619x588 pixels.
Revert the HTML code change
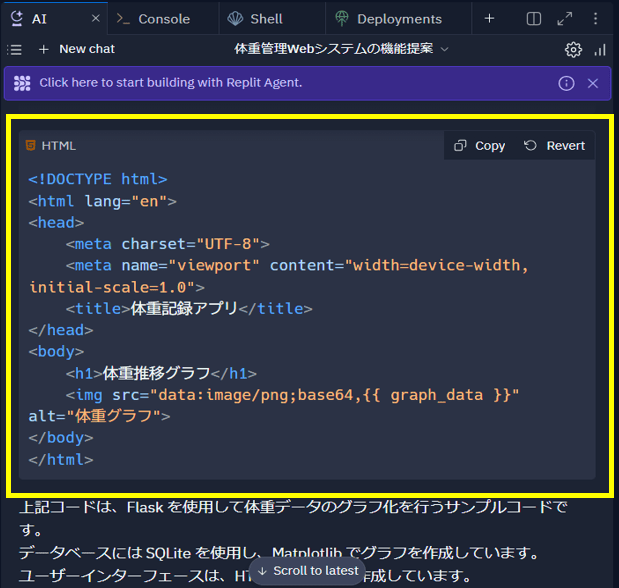tap(555, 146)
